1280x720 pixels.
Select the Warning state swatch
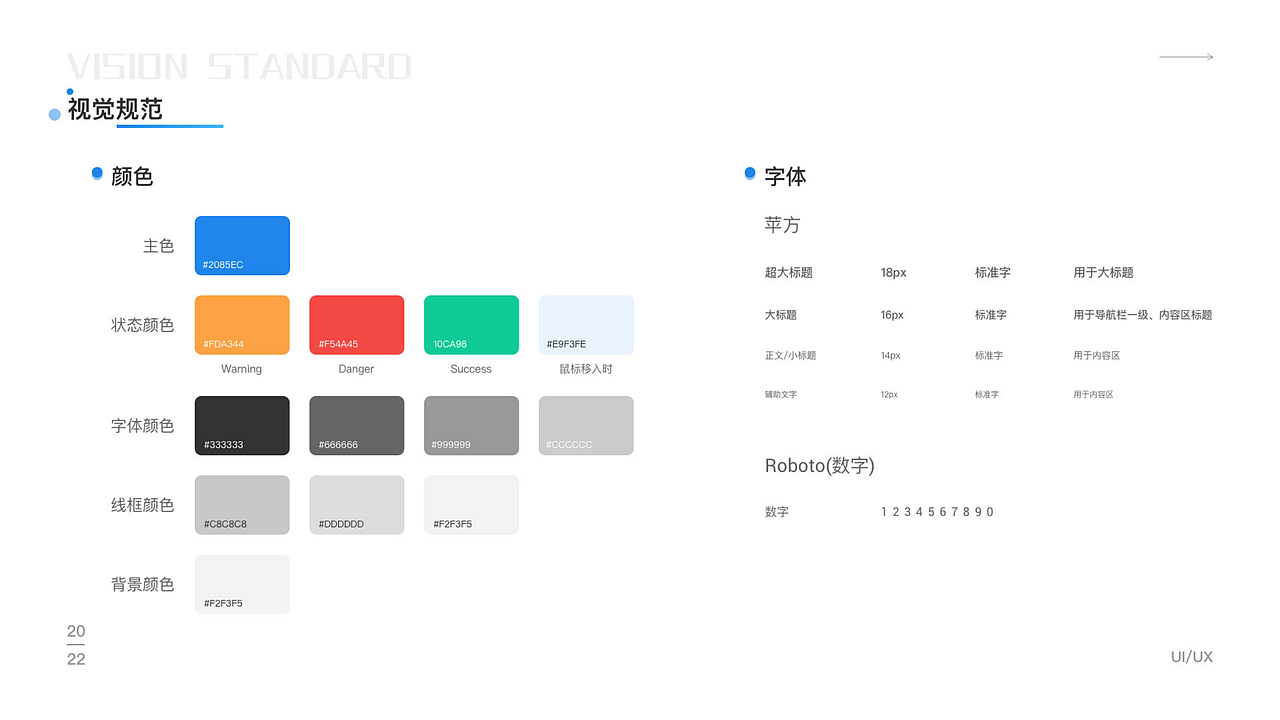[242, 325]
